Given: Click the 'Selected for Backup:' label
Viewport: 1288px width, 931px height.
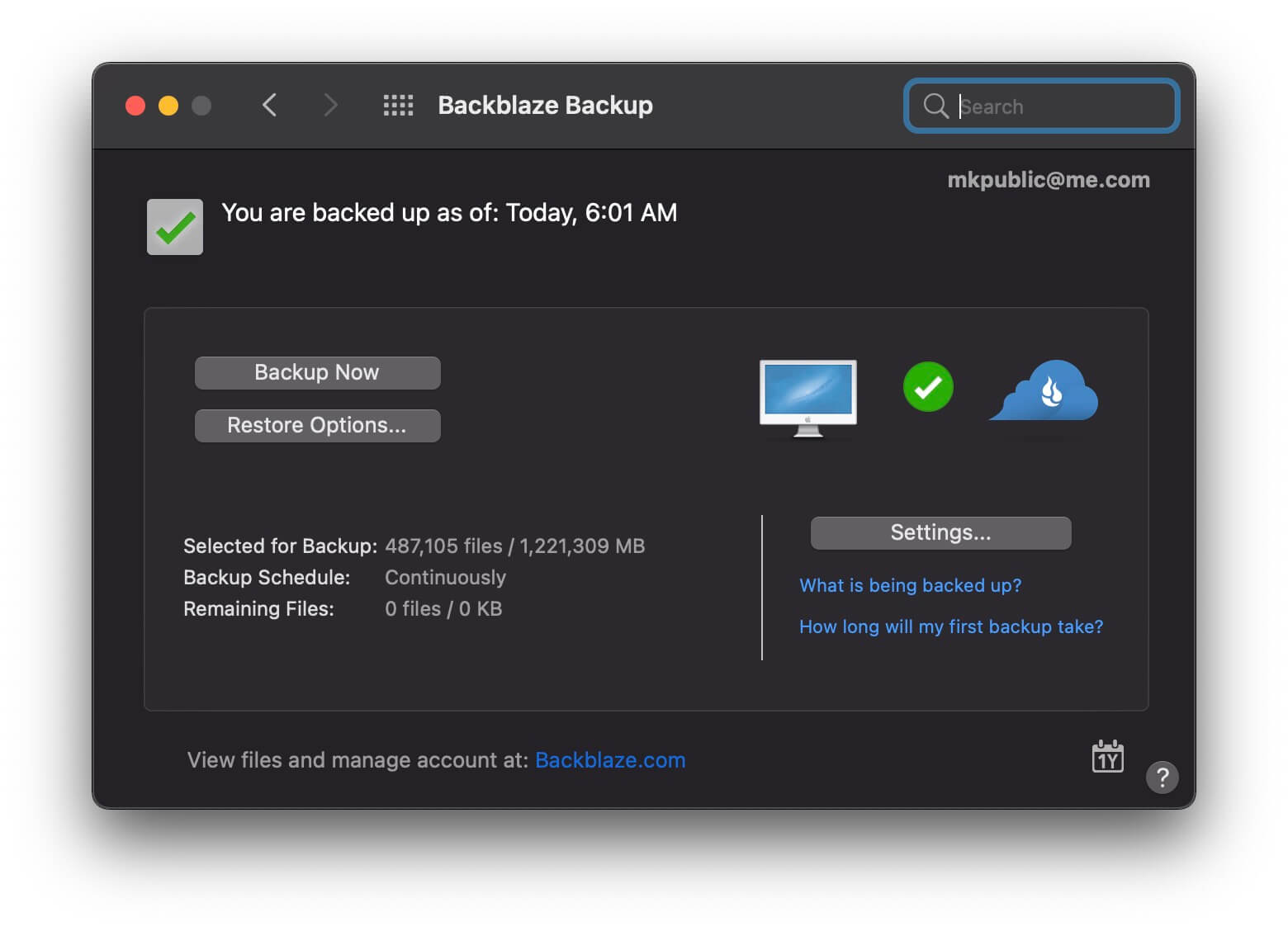Looking at the screenshot, I should click(x=280, y=546).
